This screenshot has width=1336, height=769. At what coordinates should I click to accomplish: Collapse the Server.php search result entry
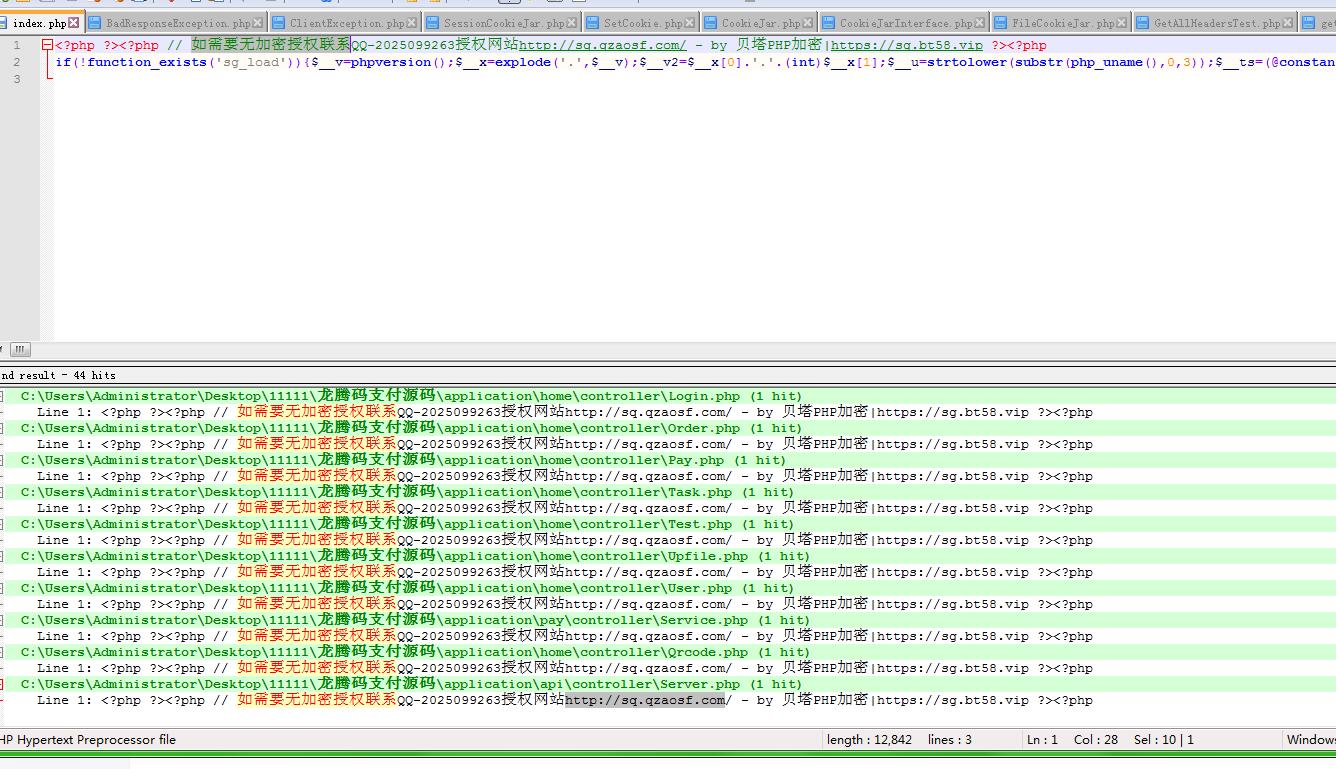click(2, 685)
